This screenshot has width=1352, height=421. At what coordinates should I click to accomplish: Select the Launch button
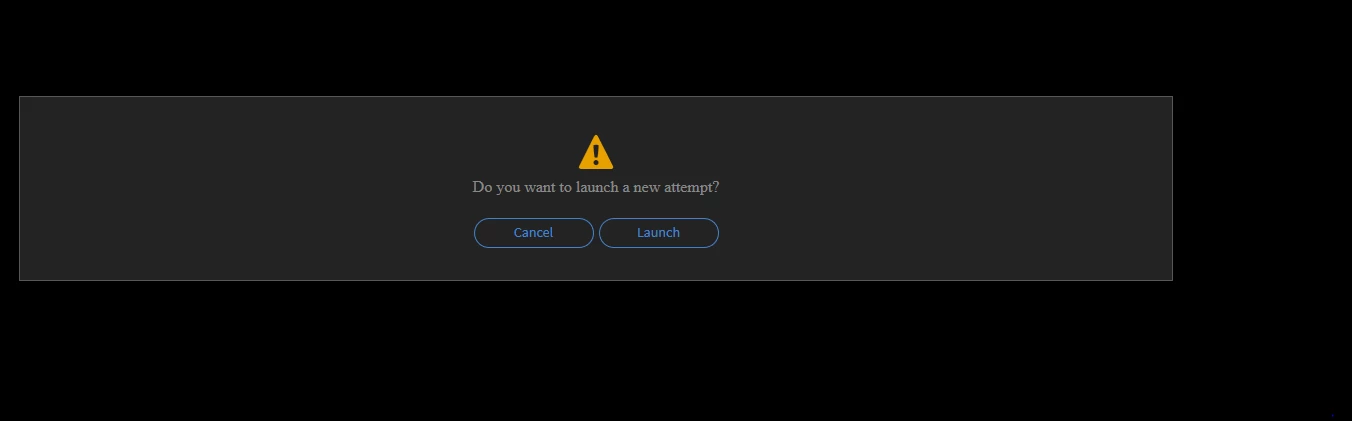coord(659,233)
